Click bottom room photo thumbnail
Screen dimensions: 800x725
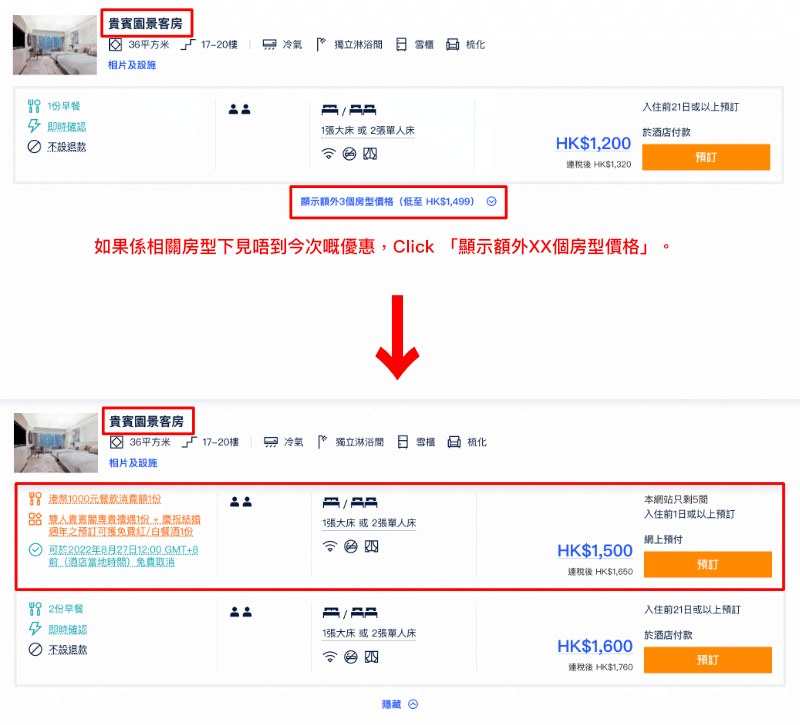(56, 443)
